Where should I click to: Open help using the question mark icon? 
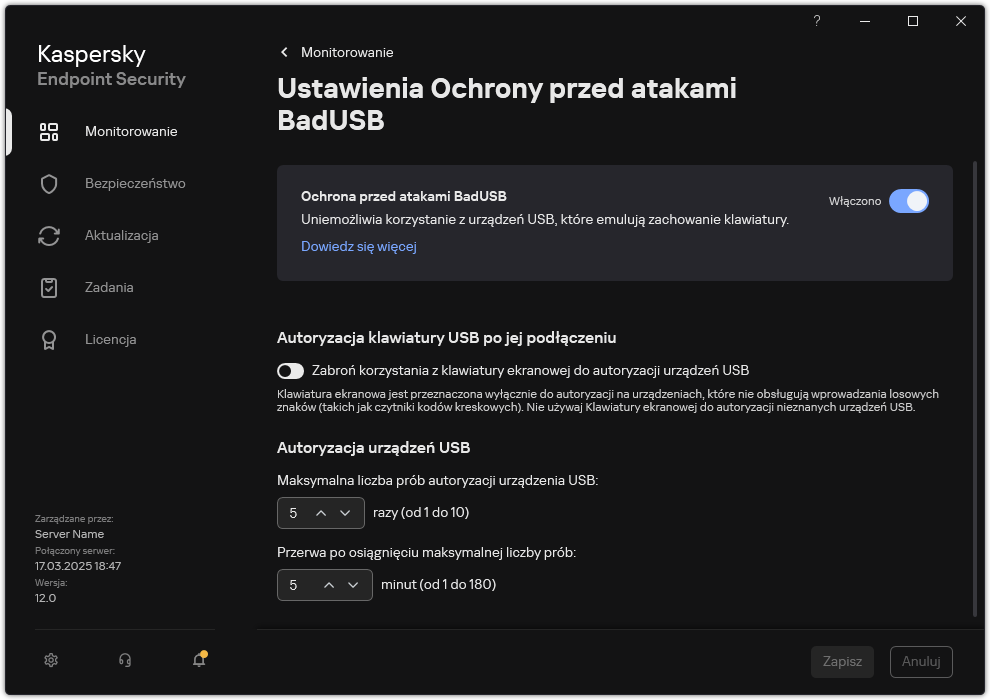pos(816,20)
